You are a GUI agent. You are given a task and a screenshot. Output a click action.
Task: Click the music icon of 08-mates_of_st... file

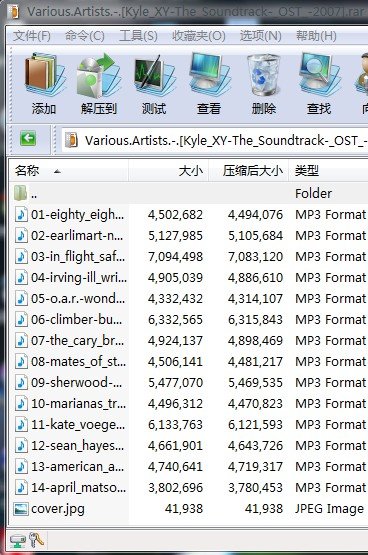pyautogui.click(x=21, y=361)
